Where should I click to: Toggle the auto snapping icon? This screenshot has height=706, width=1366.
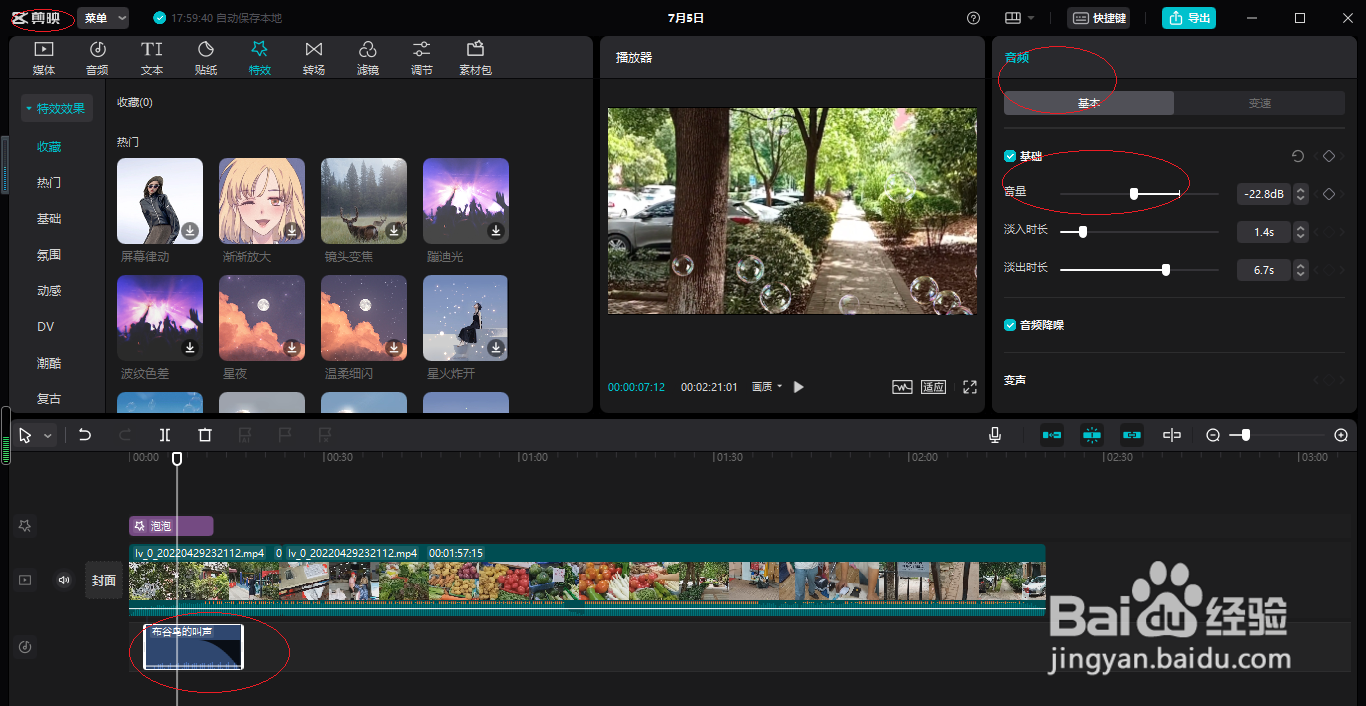[x=1092, y=435]
